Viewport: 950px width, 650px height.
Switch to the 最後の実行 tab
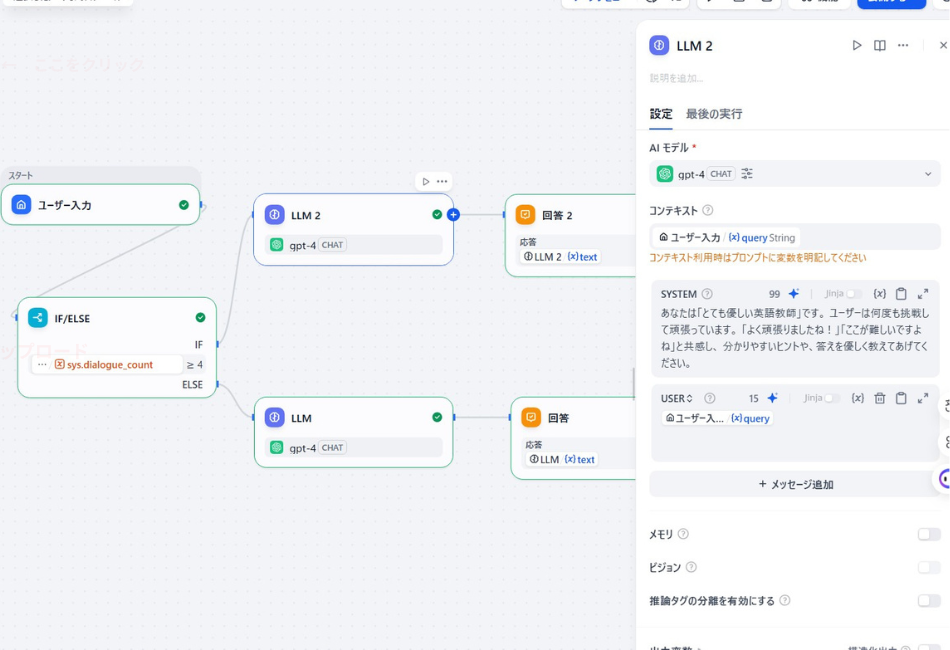pyautogui.click(x=712, y=114)
